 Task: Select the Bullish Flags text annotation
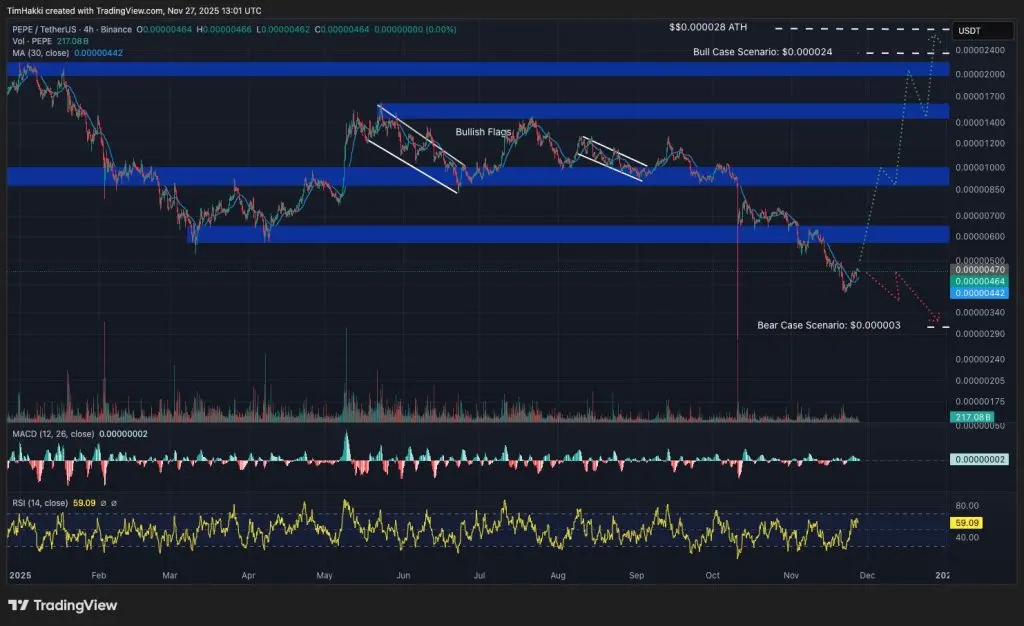[483, 131]
